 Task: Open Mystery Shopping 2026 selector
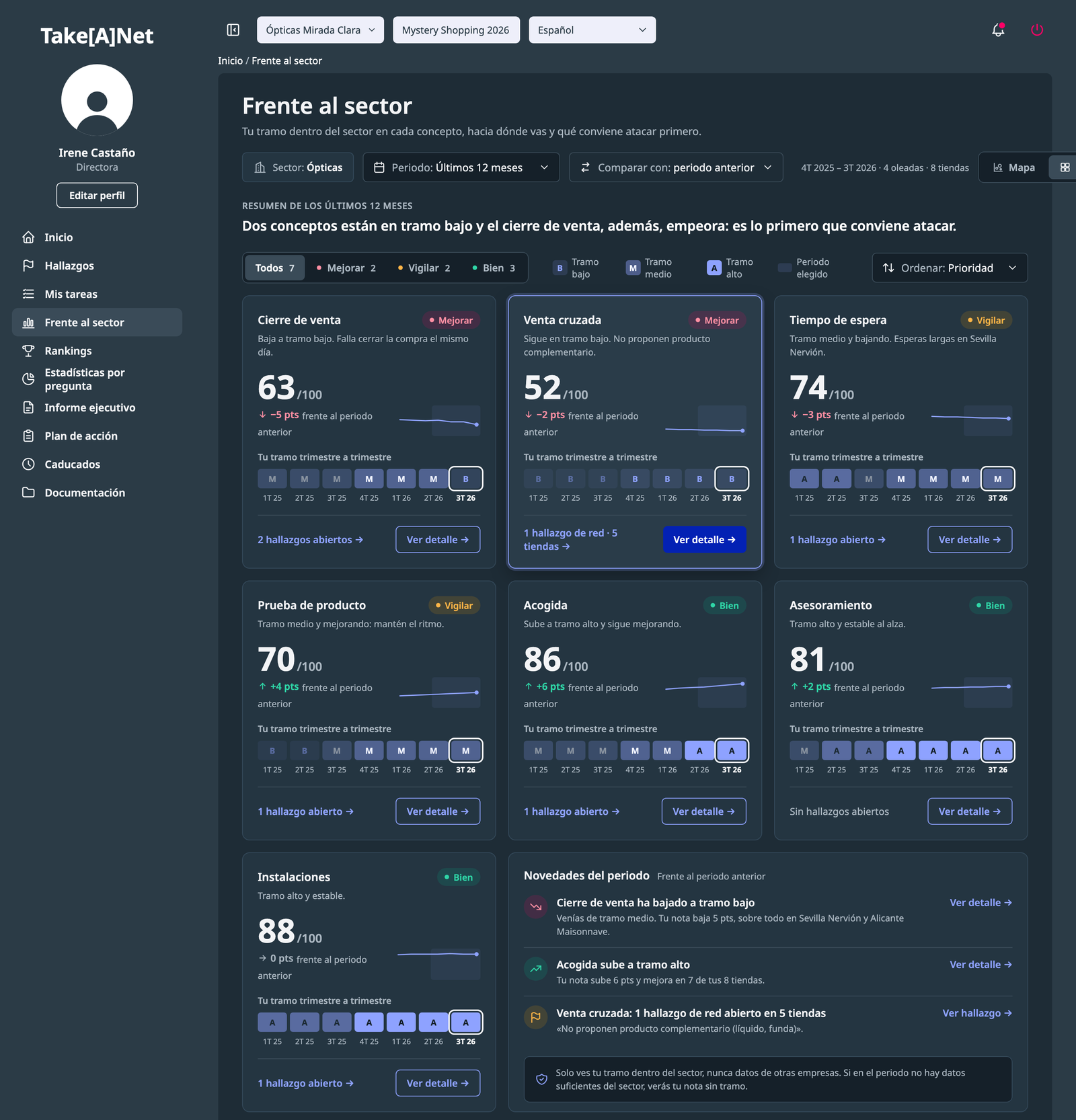click(x=456, y=30)
